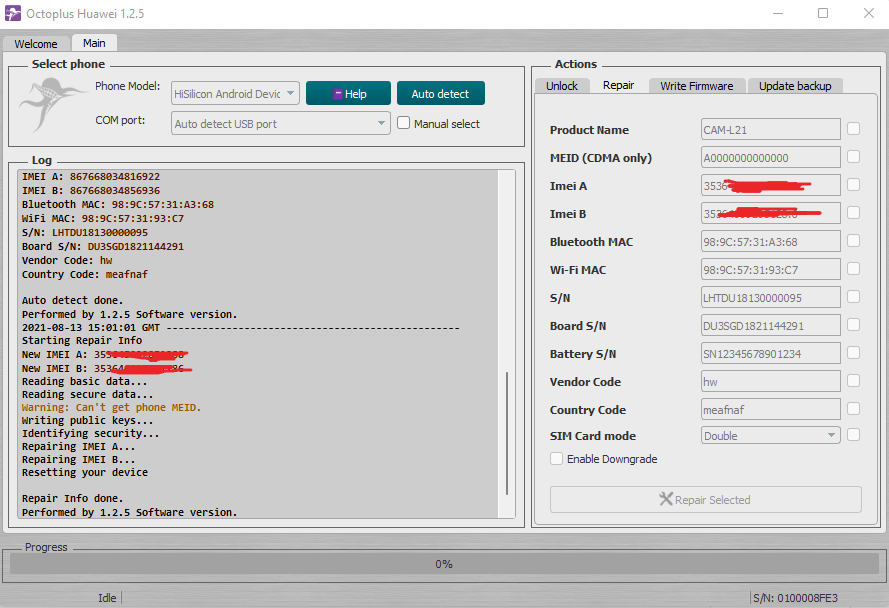Click the Log panel scrollbar thumb
Screen dimensions: 889x608
click(507, 433)
